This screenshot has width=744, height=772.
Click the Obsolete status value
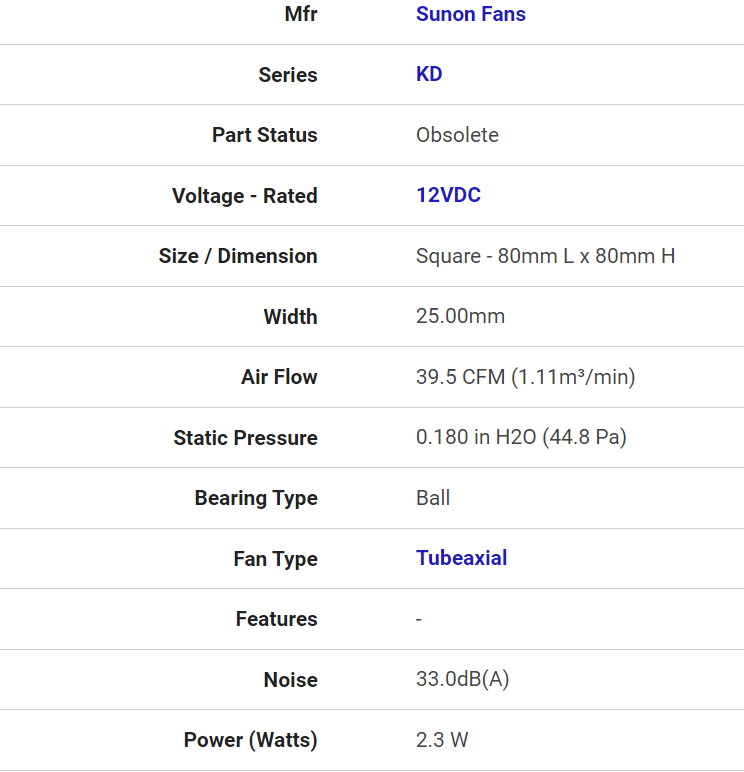pos(457,135)
